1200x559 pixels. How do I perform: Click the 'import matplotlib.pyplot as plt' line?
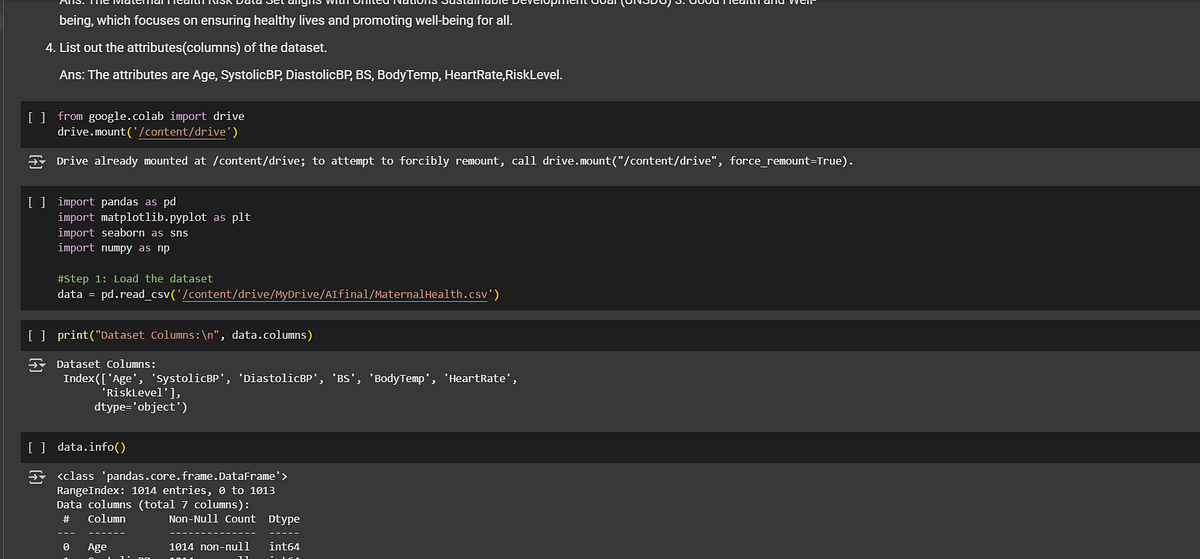point(154,217)
